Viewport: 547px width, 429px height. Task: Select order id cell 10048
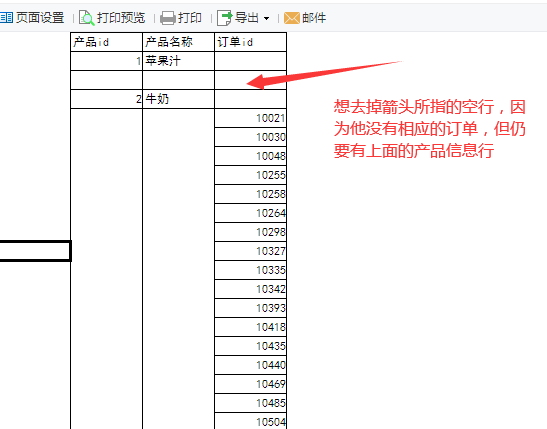pos(250,156)
